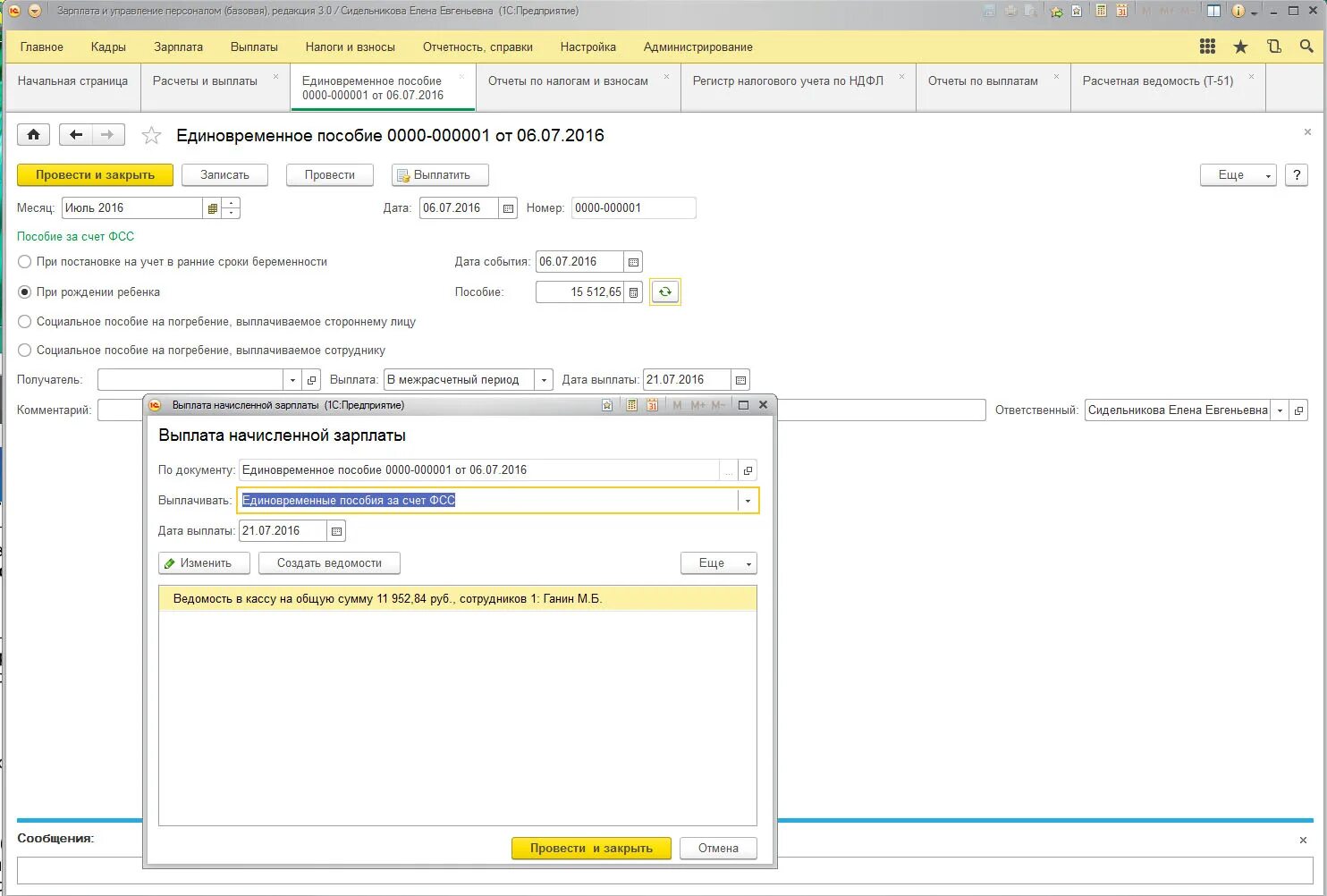
Task: Open the calendar from the main title bar
Action: (x=1121, y=12)
